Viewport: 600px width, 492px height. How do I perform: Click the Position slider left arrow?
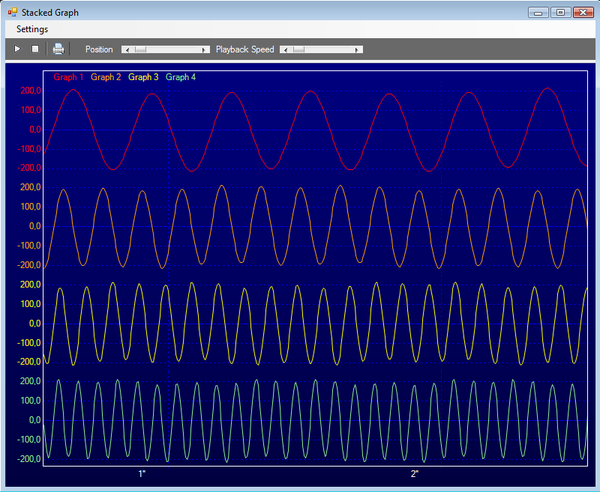[125, 49]
